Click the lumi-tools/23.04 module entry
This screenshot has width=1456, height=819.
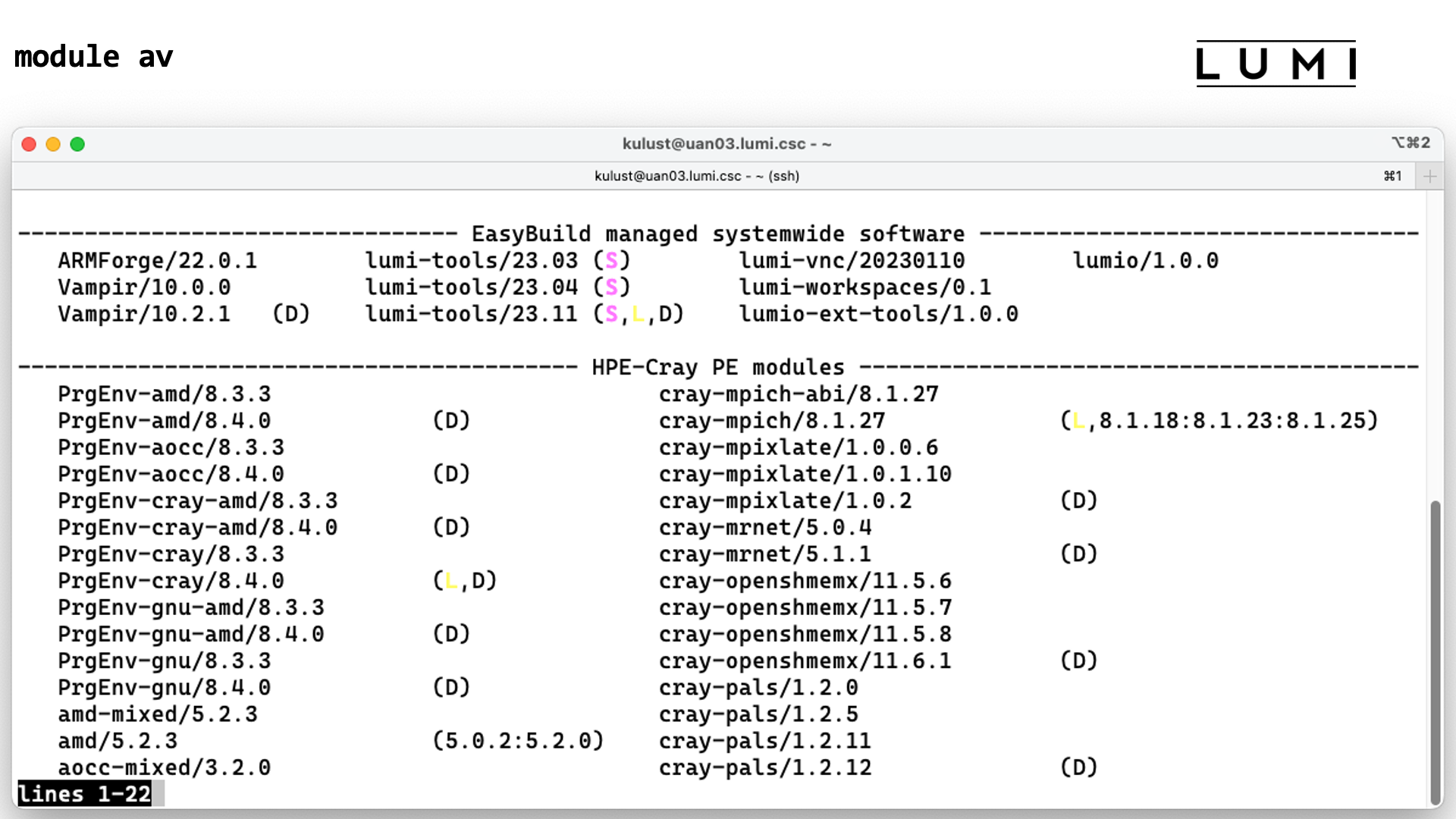[471, 287]
